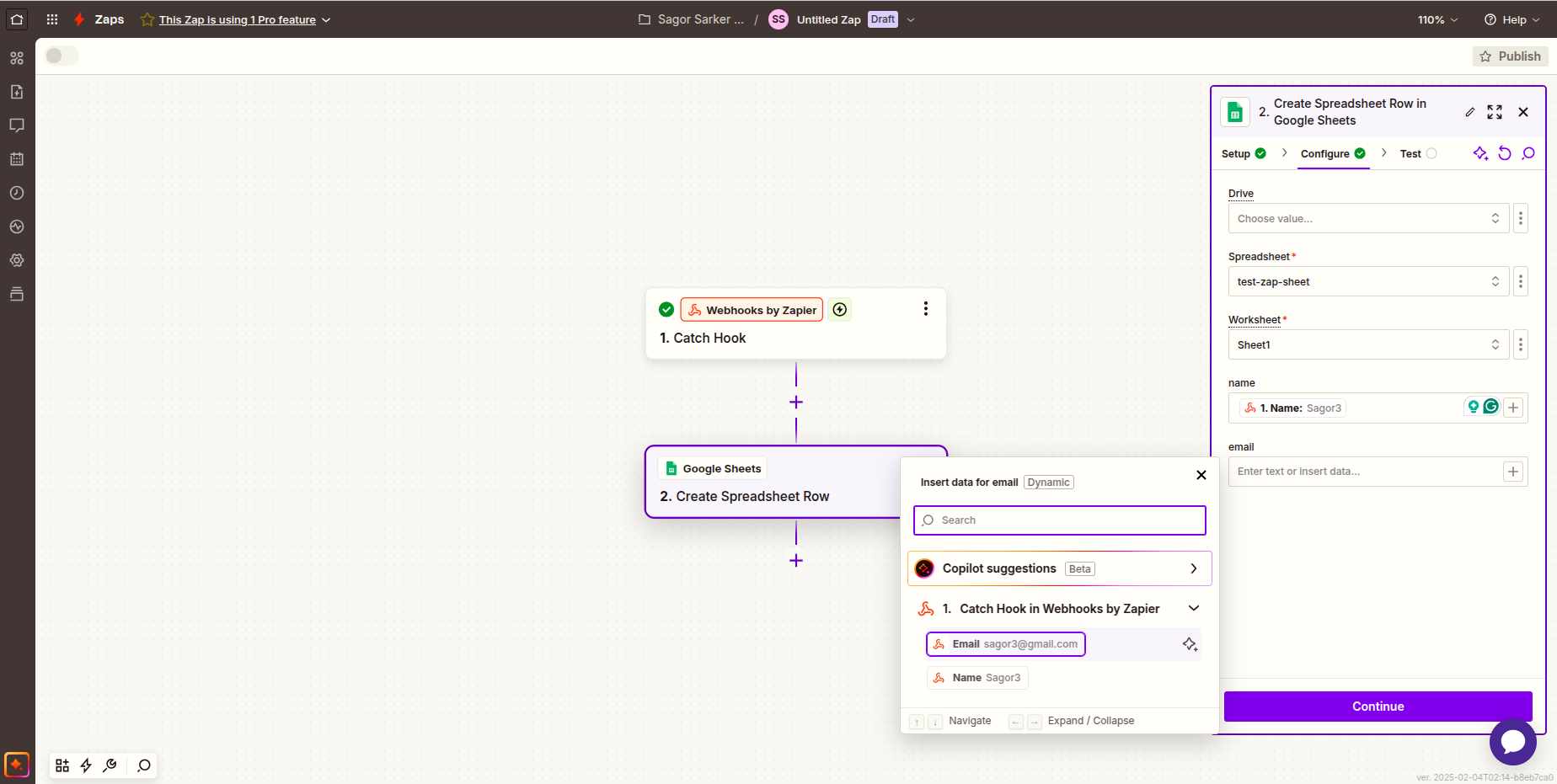Click the plus button in email field

pyautogui.click(x=1513, y=472)
